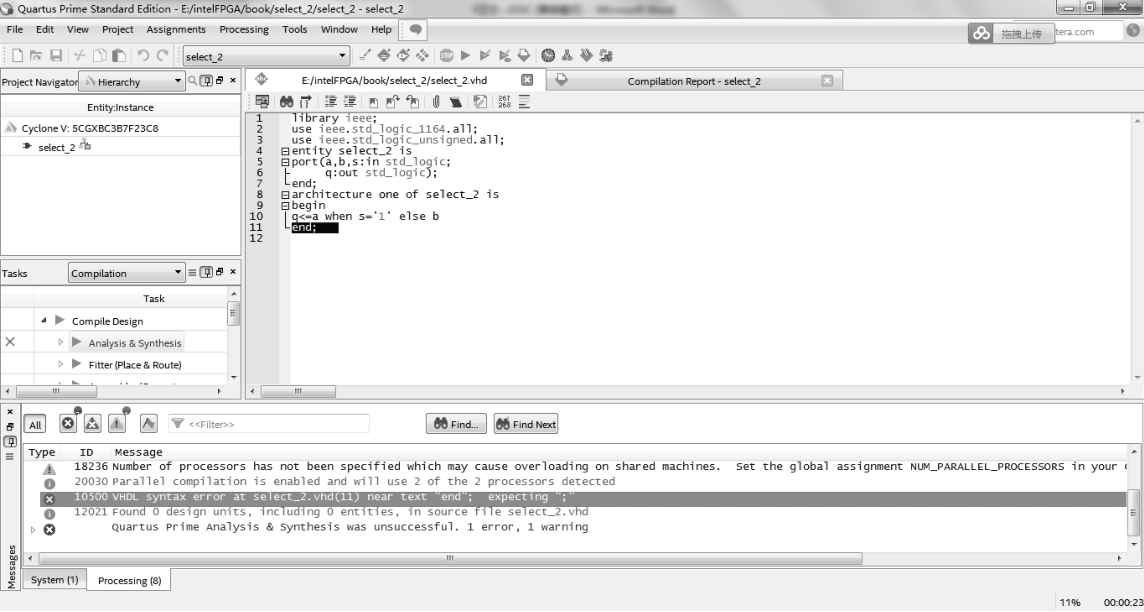
Task: Click the Tasks panel vertical scrollbar thumb
Action: coord(233,313)
